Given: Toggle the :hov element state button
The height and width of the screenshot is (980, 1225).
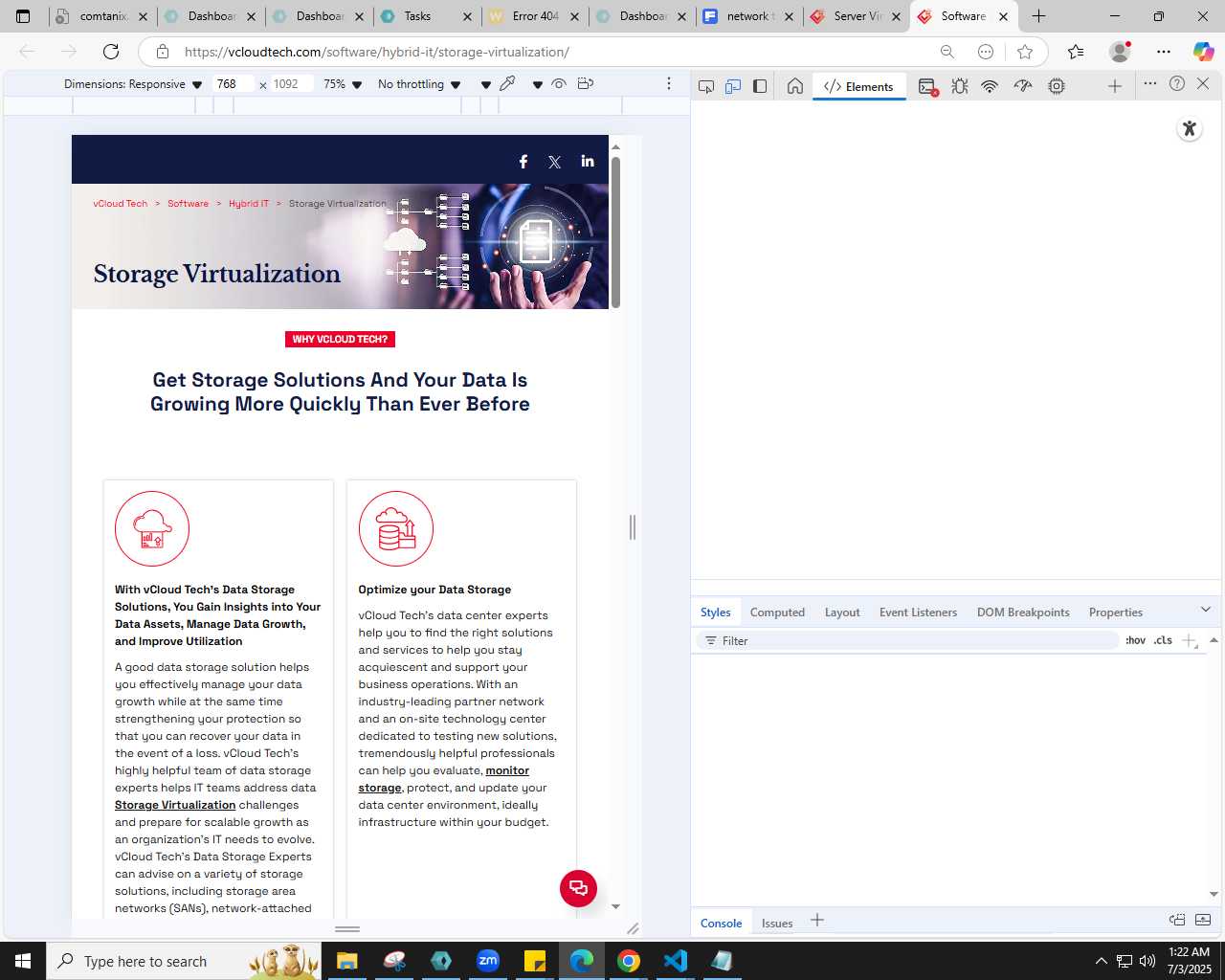Looking at the screenshot, I should tap(1136, 640).
